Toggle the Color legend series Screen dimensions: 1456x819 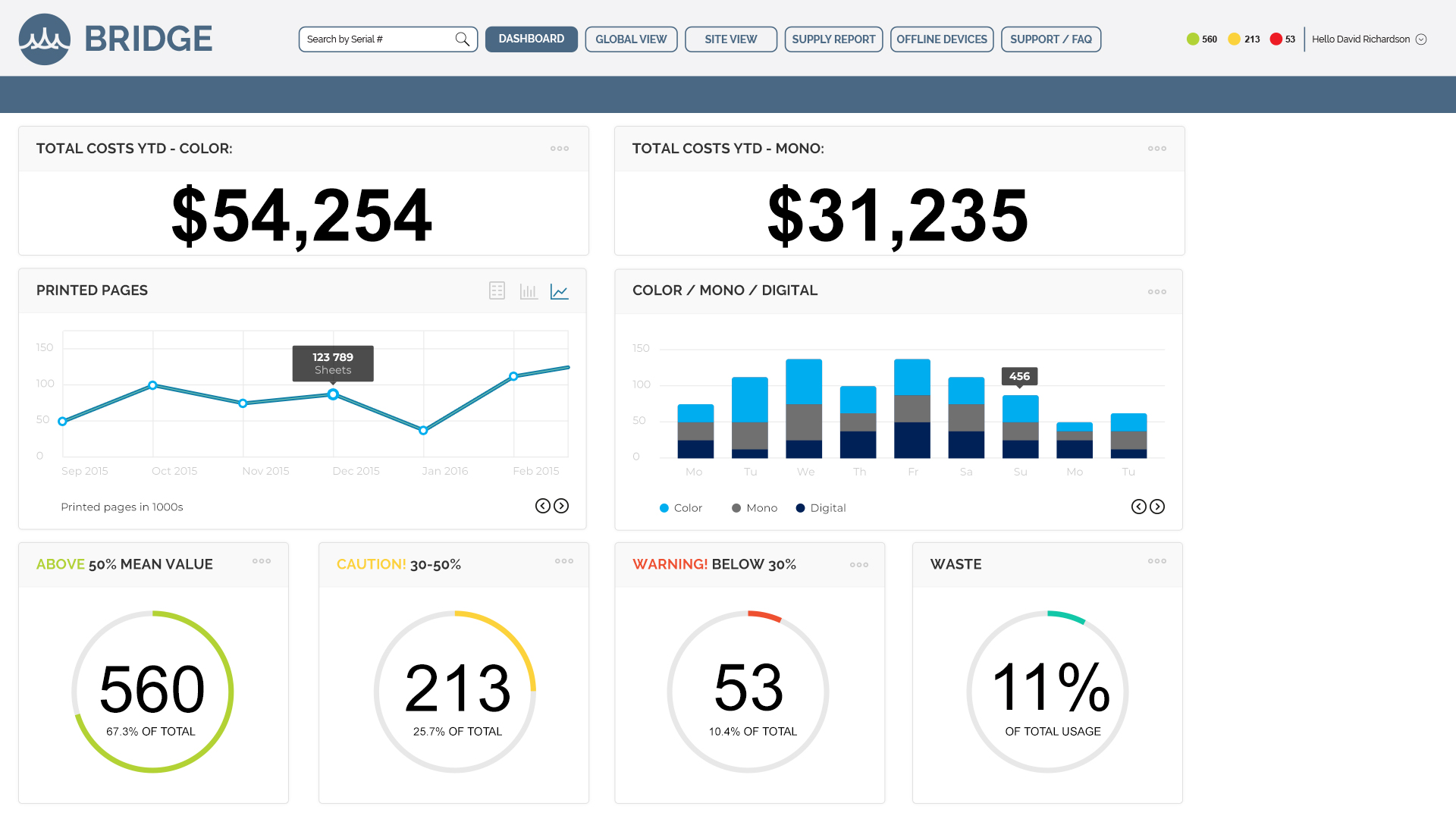click(681, 508)
